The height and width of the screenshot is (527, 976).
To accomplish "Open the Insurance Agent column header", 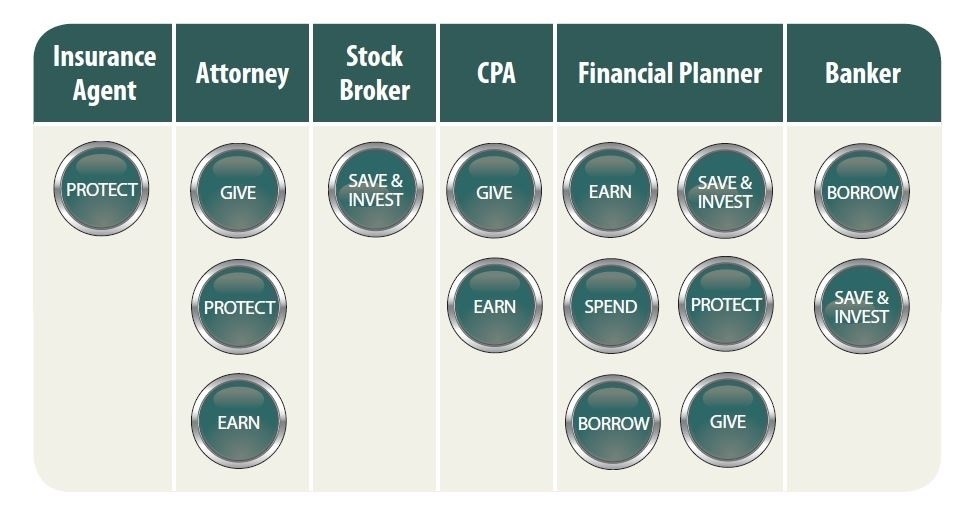I will pos(104,73).
